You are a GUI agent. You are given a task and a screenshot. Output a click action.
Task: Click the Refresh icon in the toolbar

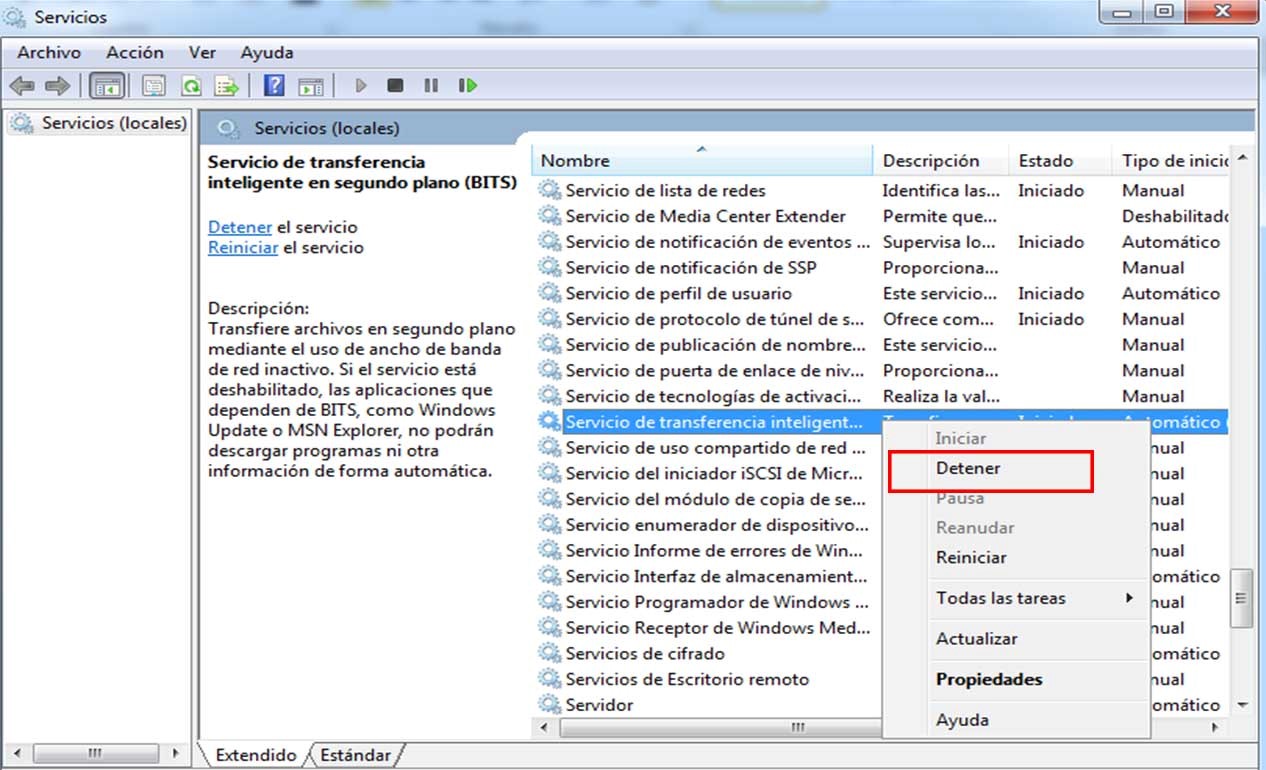coord(190,85)
